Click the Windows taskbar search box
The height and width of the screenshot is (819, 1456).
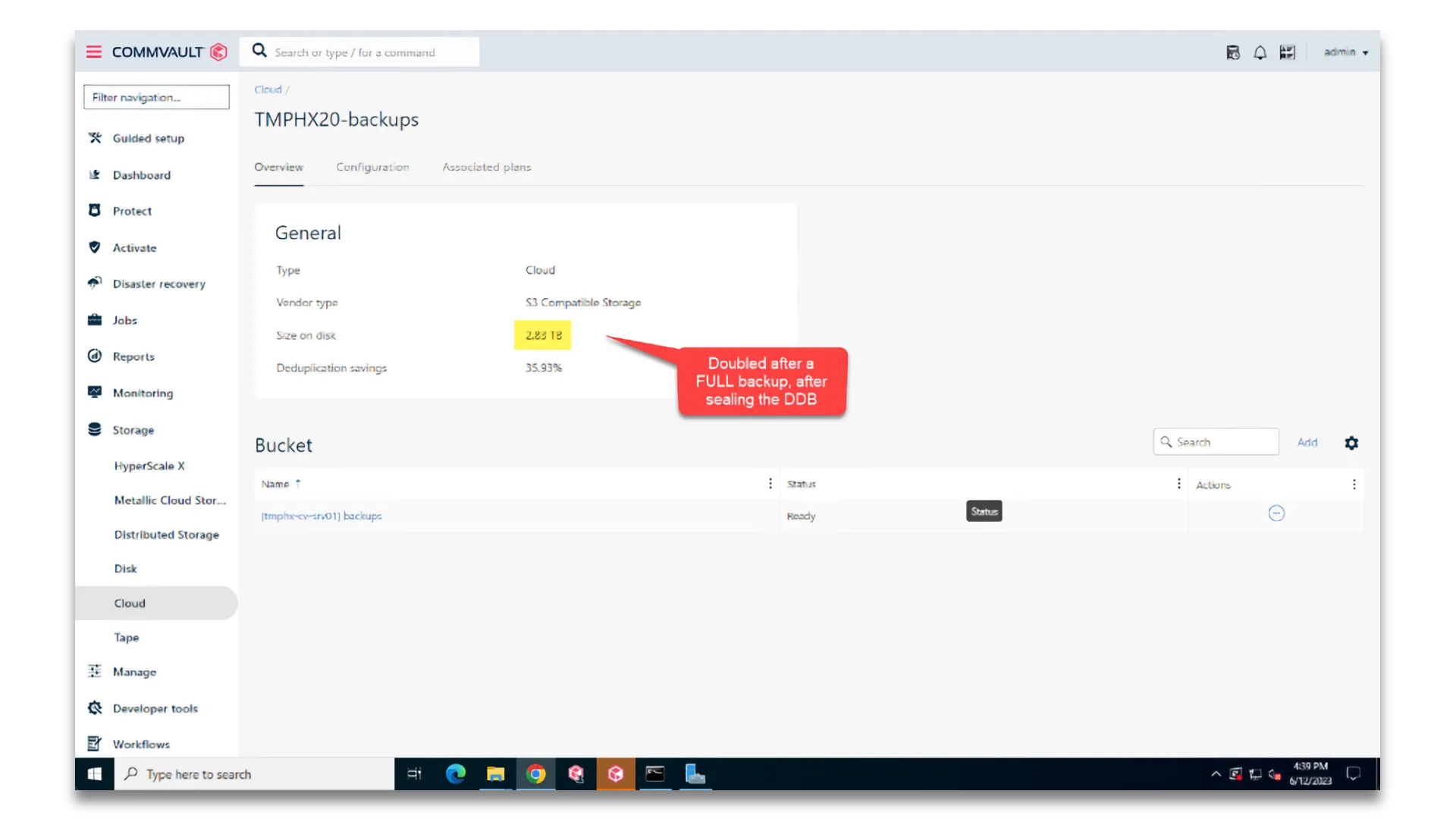[254, 773]
